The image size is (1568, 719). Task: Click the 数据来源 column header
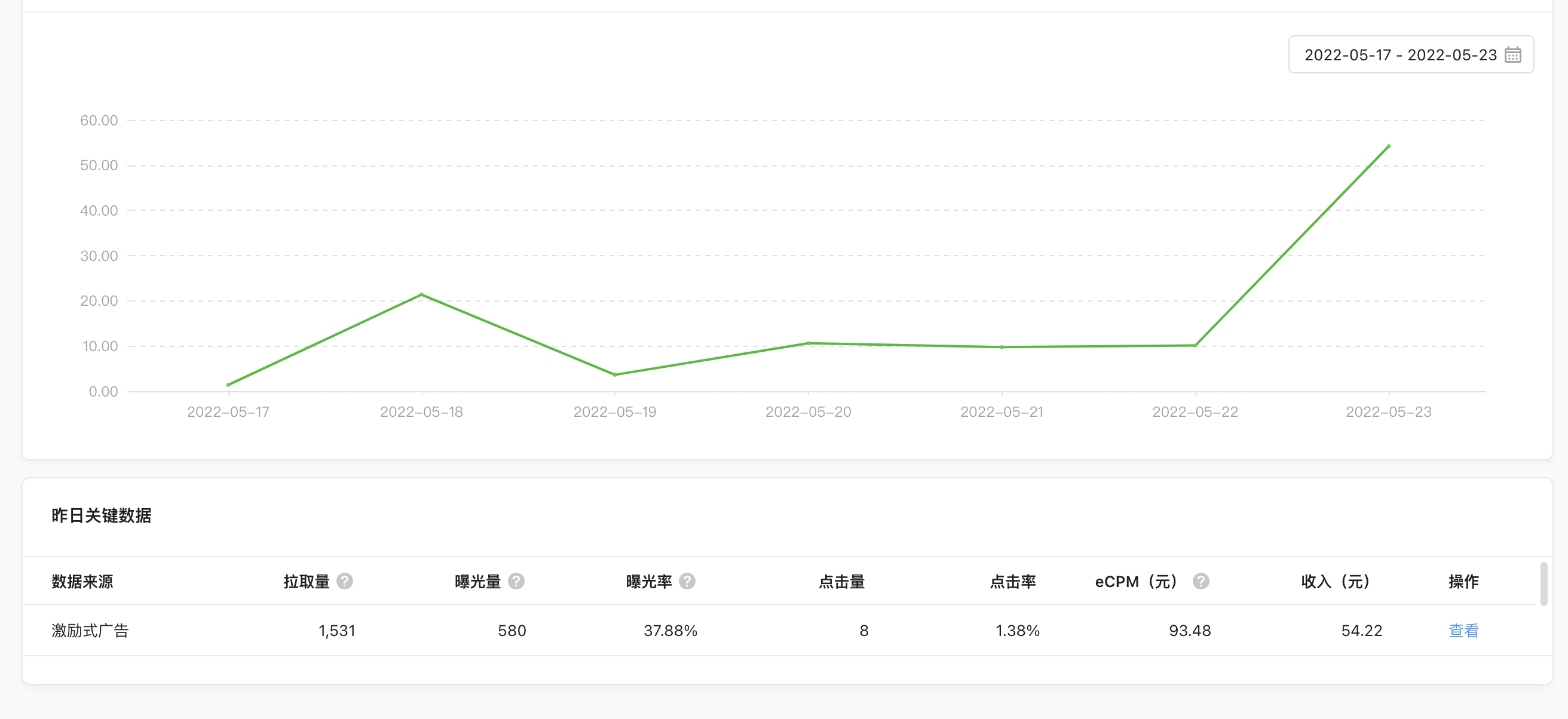click(82, 582)
